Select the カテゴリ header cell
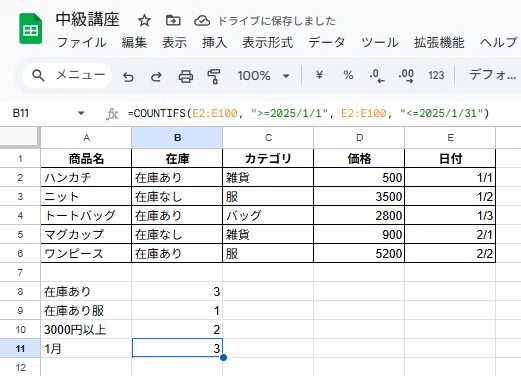The width and height of the screenshot is (521, 376). click(x=268, y=158)
